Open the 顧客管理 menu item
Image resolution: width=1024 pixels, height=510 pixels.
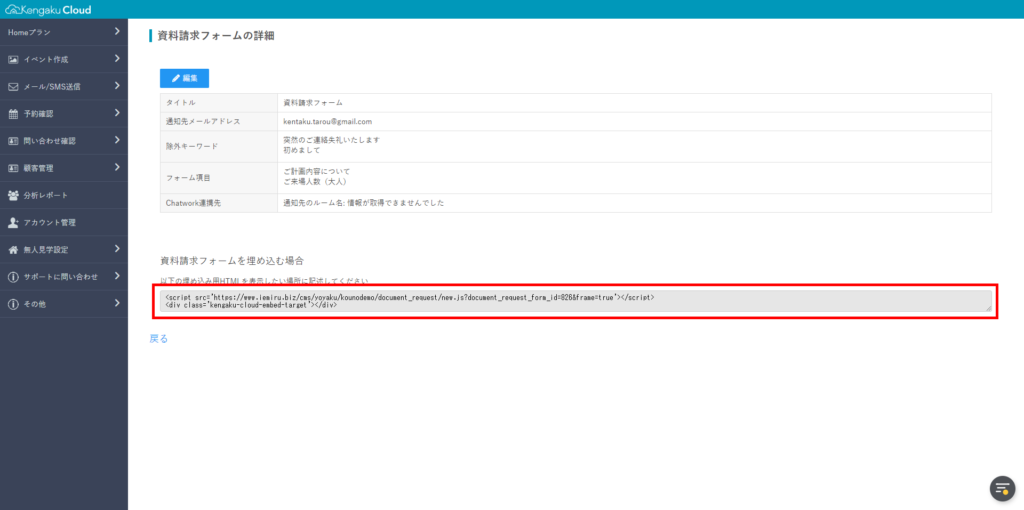(64, 168)
